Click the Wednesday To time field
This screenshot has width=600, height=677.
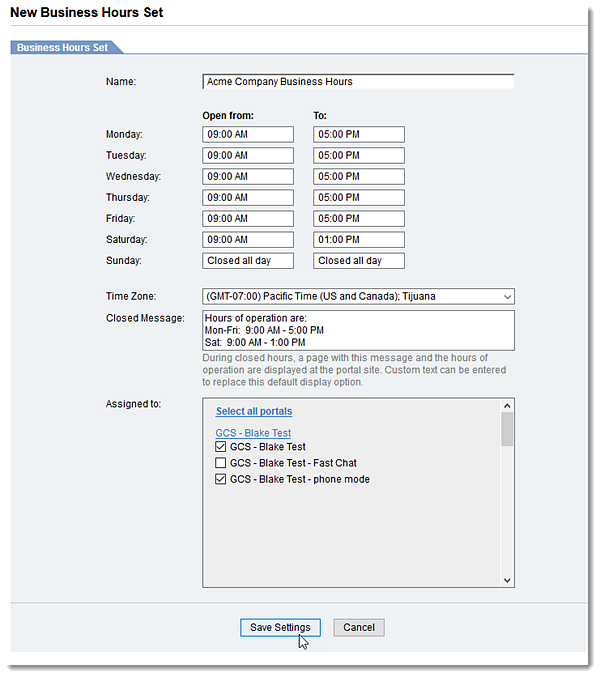358,177
